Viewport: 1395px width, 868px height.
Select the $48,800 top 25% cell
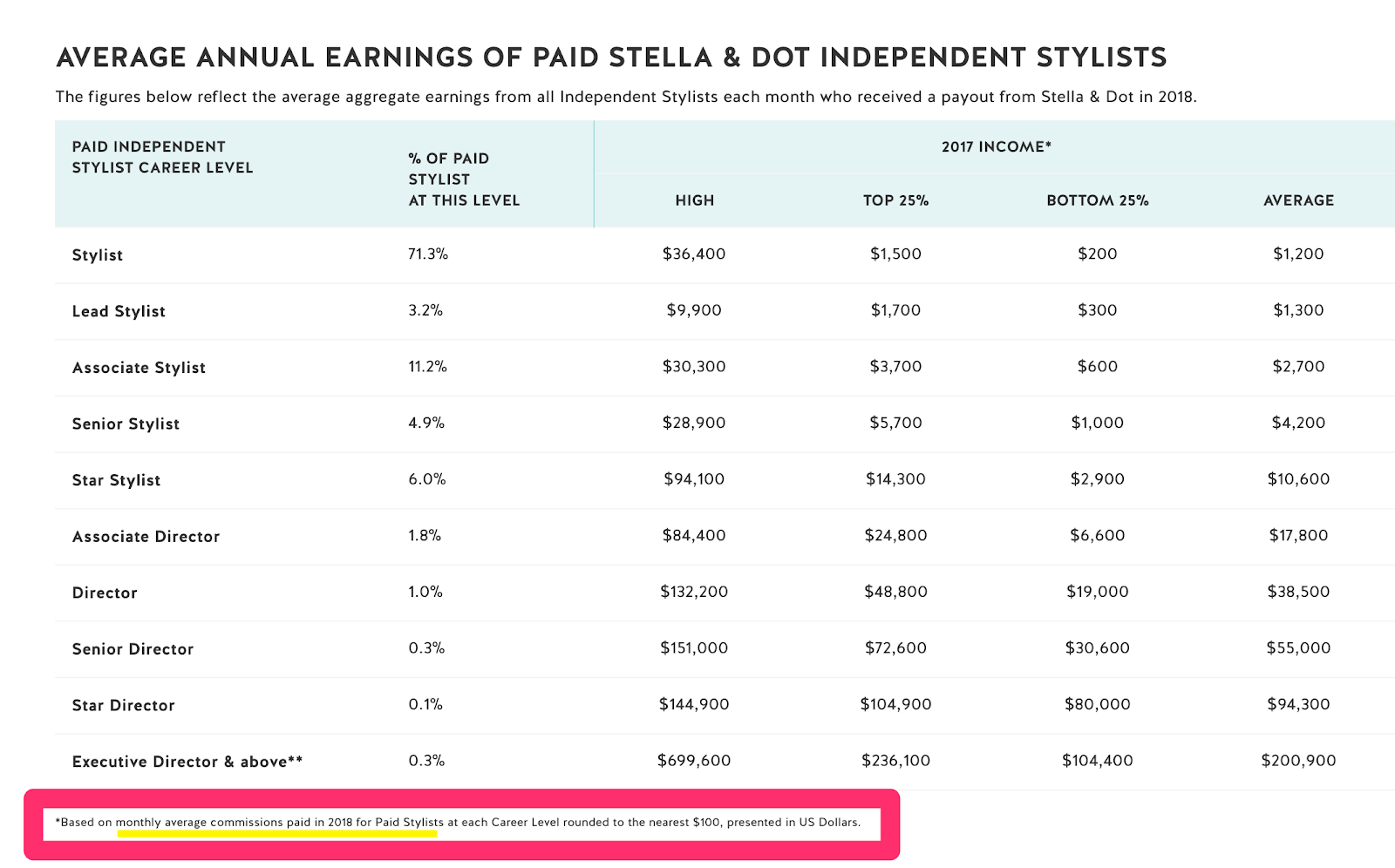(x=895, y=592)
